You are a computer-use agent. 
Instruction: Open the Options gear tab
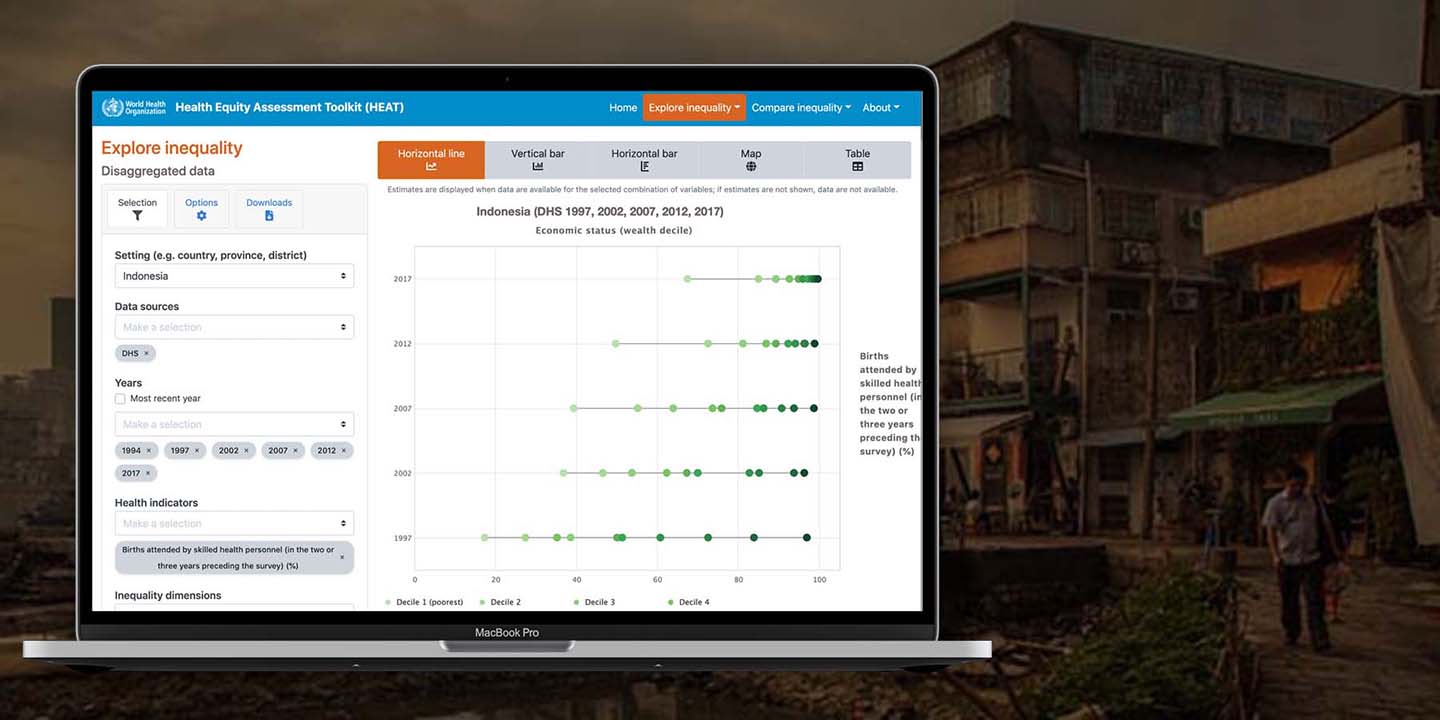click(x=201, y=209)
